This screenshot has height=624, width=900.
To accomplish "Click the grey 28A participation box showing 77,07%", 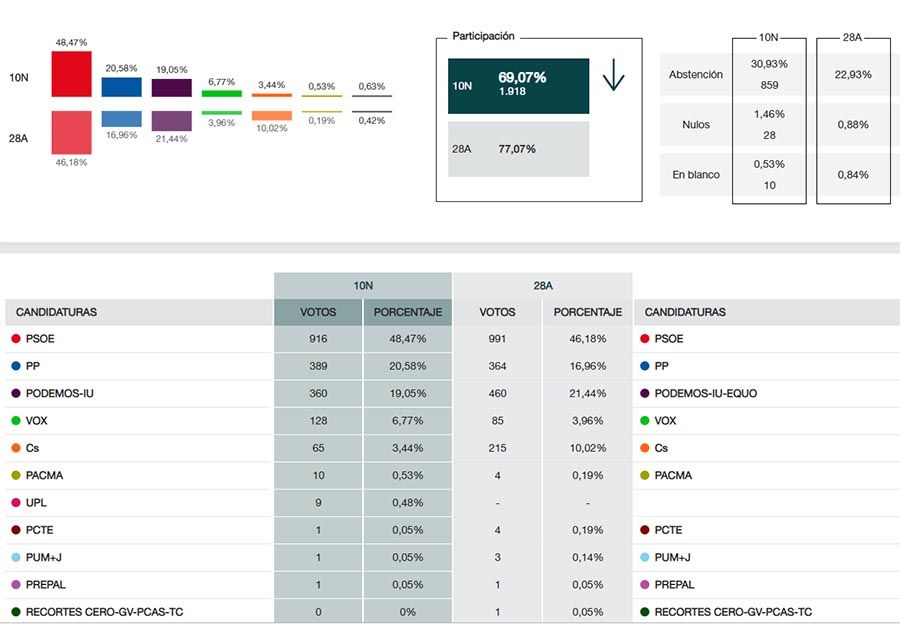I will (x=518, y=149).
